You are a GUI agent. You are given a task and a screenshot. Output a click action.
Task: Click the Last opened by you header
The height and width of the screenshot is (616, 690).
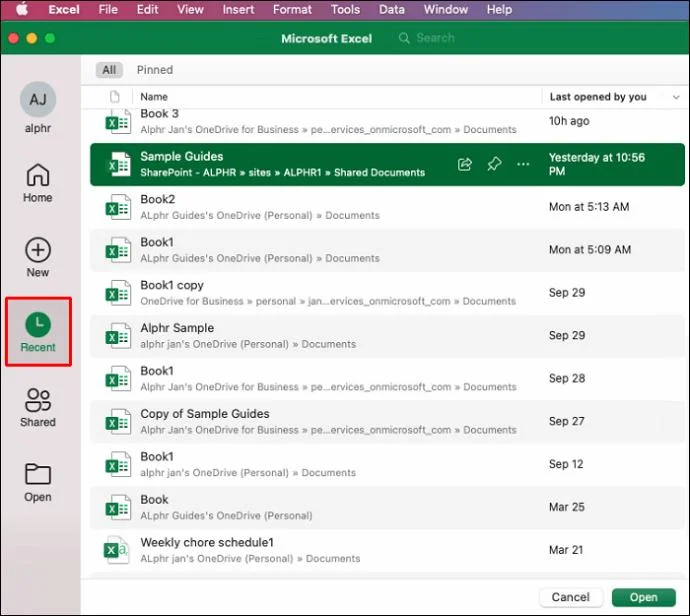pos(598,97)
